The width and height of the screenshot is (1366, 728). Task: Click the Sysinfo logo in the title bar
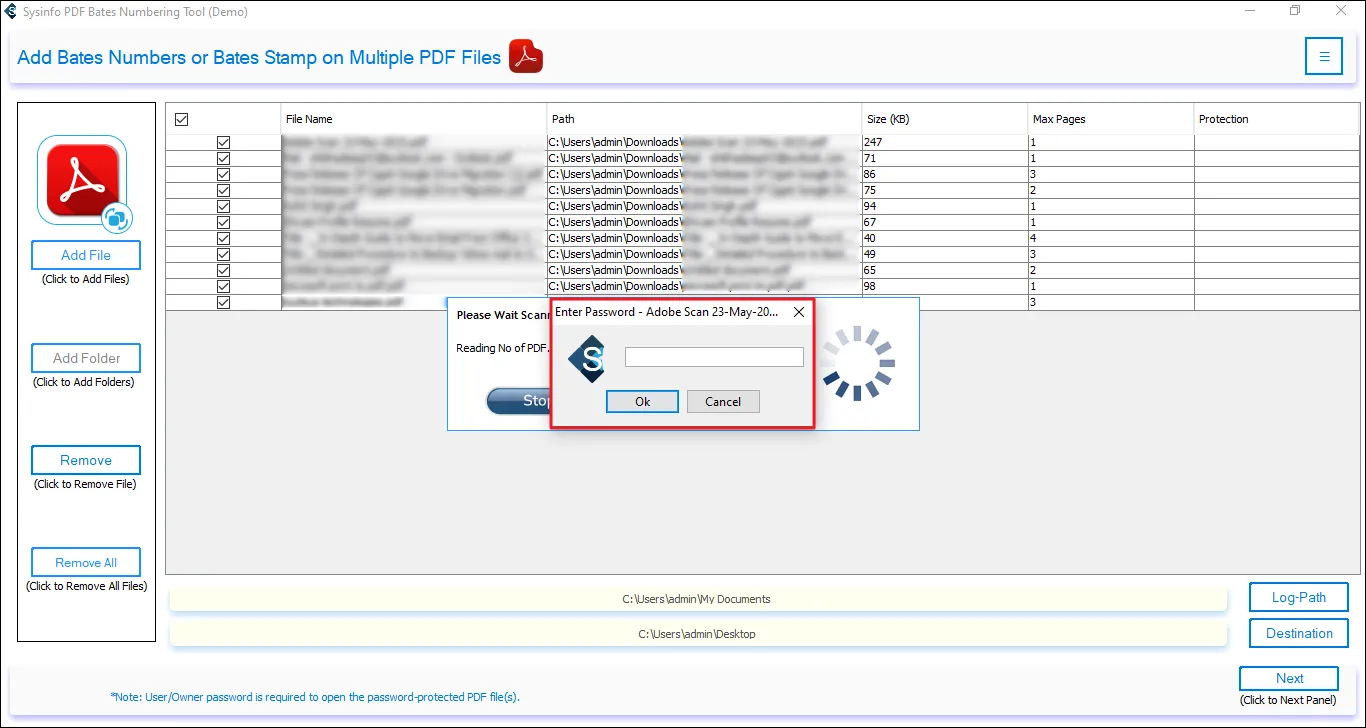click(x=11, y=12)
